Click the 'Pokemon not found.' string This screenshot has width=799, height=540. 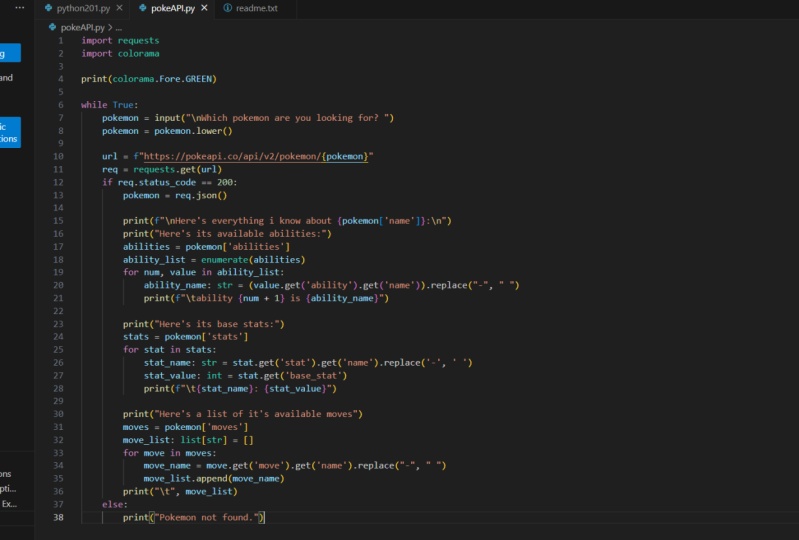[x=206, y=518]
